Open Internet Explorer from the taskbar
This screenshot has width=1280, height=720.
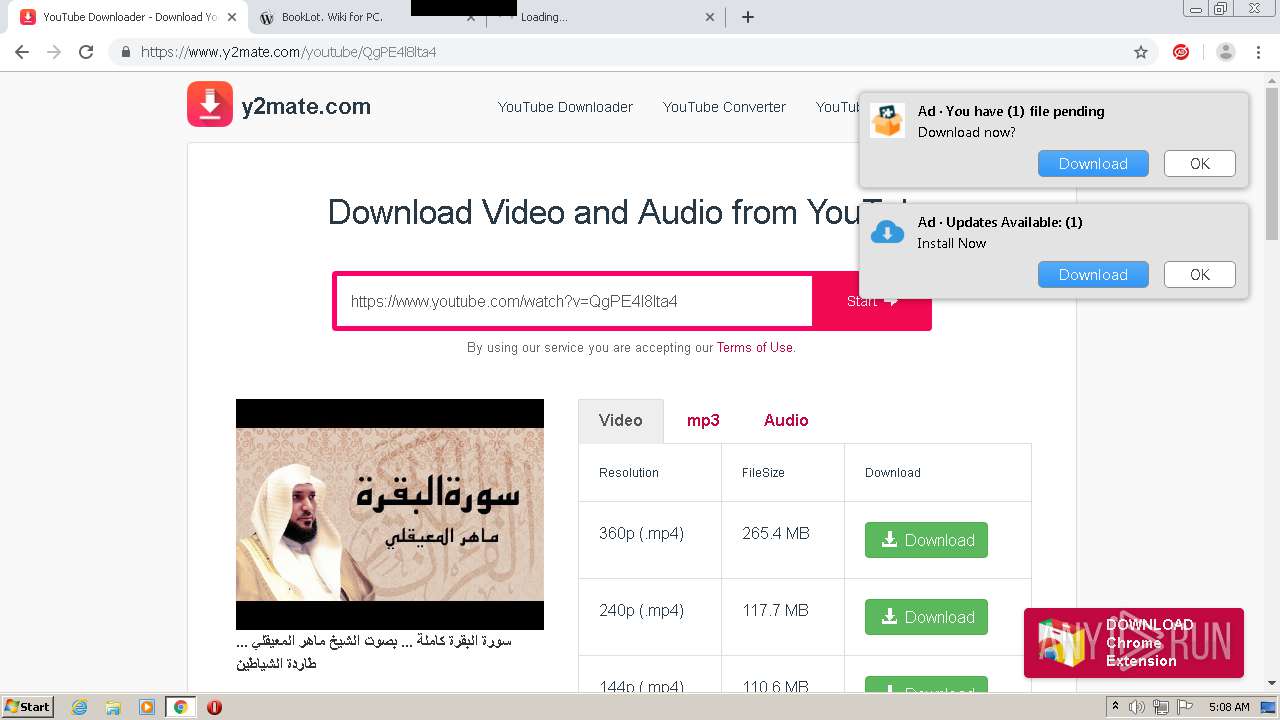tap(80, 707)
